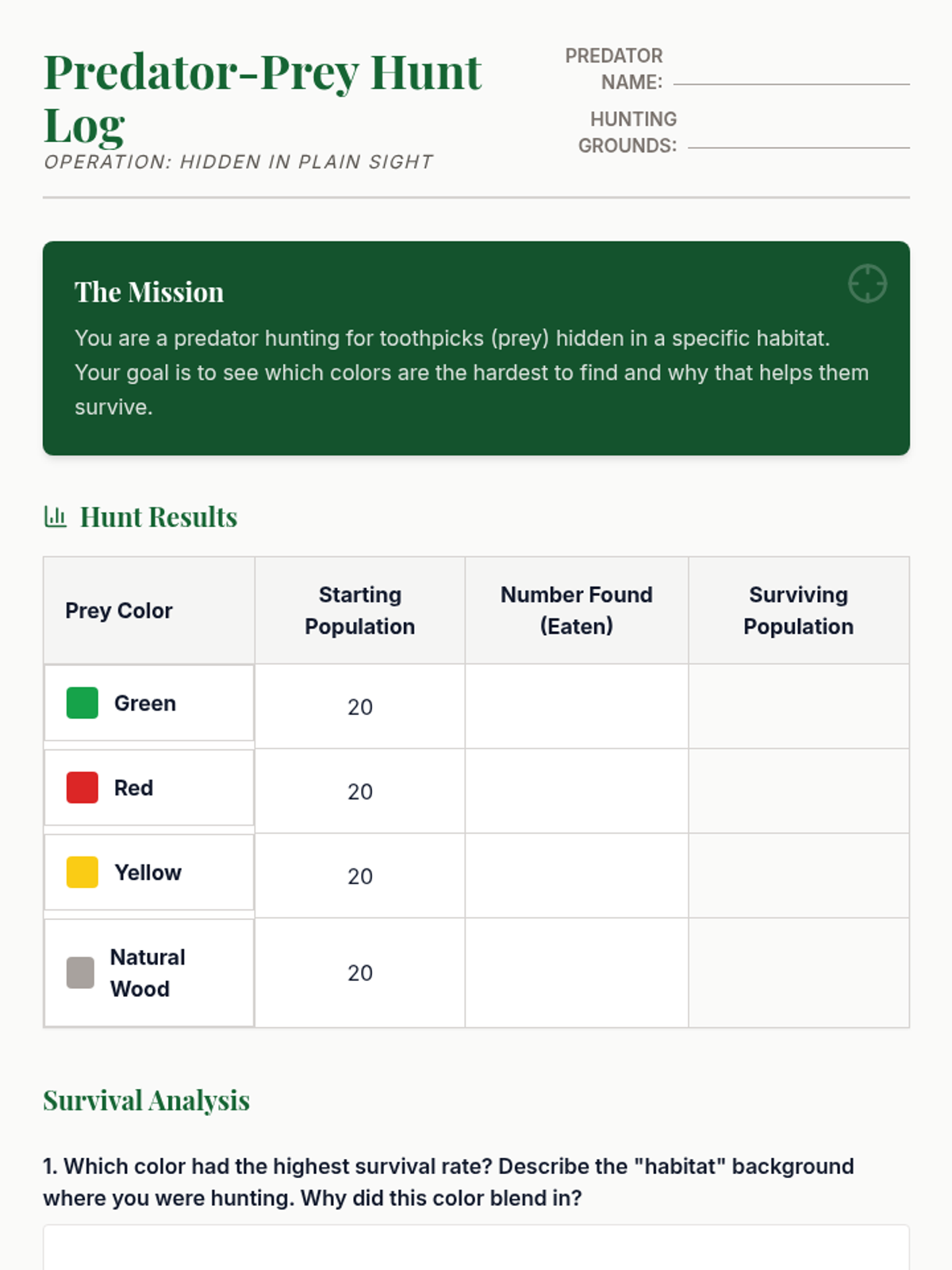952x1270 pixels.
Task: Click the Starting Population column header
Action: (x=359, y=610)
